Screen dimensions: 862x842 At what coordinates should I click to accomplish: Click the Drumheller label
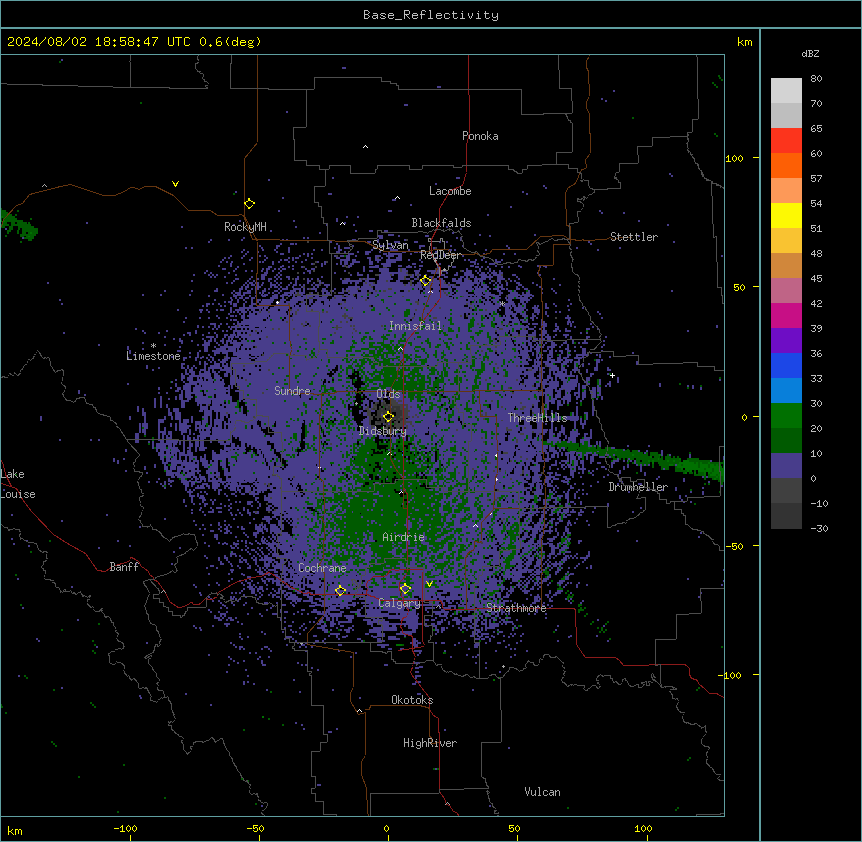point(638,487)
